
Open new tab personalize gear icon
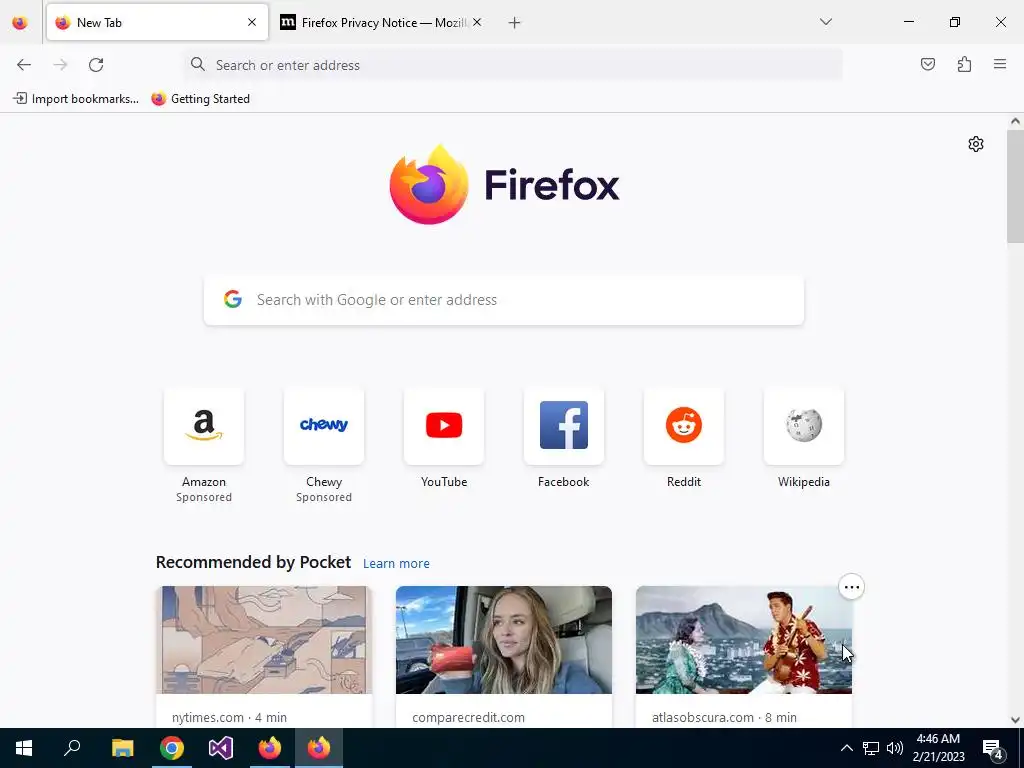[x=976, y=144]
